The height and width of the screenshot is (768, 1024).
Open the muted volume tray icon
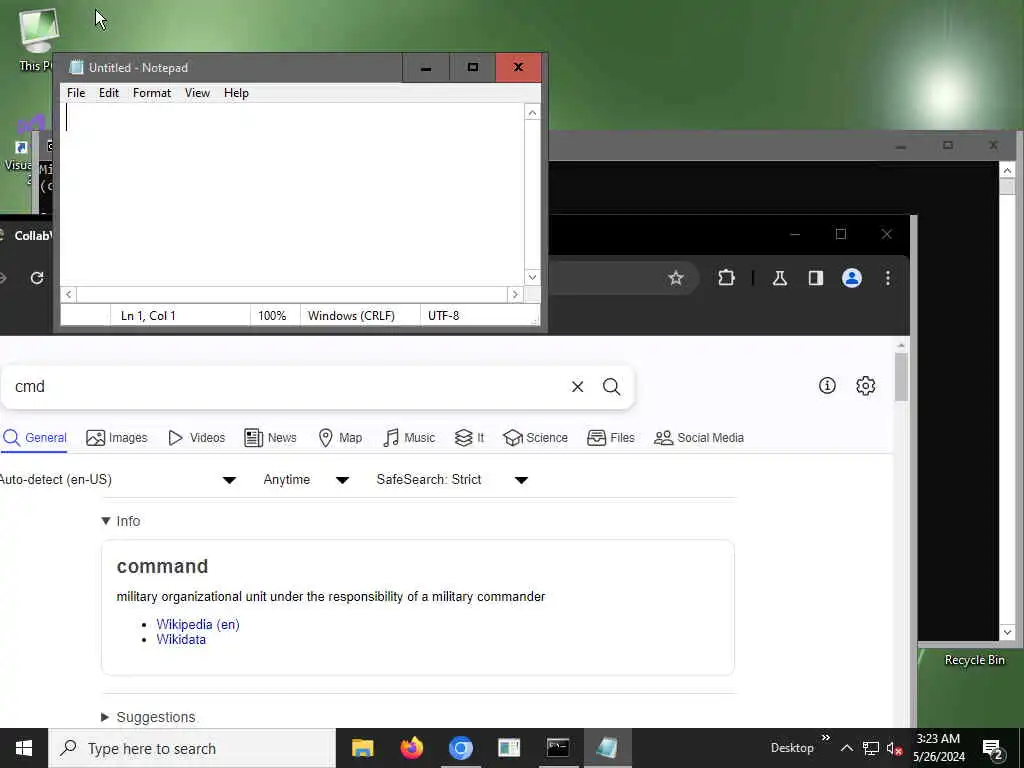pos(895,748)
